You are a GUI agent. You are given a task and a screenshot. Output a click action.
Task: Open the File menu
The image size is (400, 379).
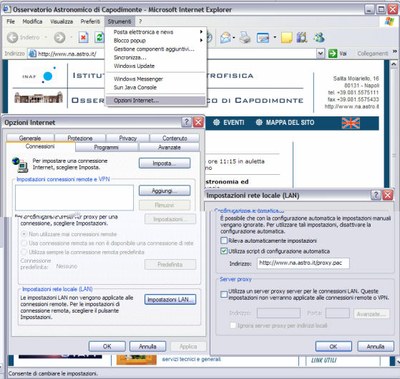(x=11, y=21)
